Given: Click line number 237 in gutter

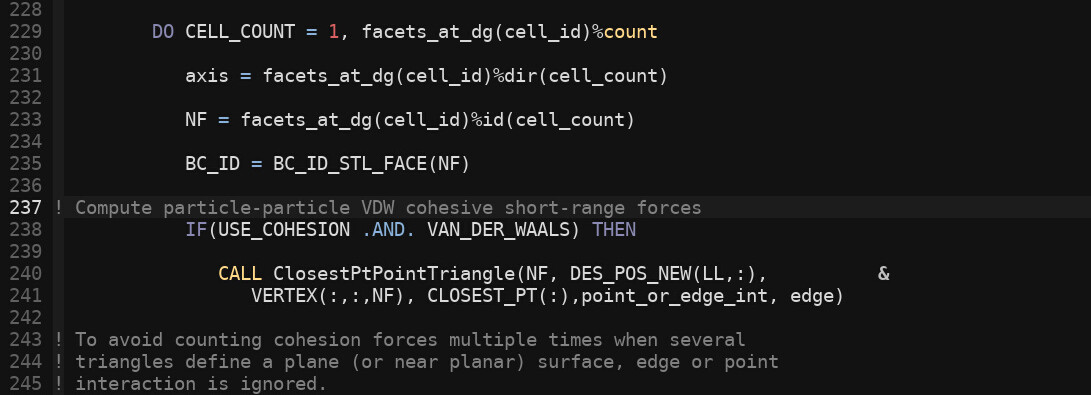Looking at the screenshot, I should 26,207.
